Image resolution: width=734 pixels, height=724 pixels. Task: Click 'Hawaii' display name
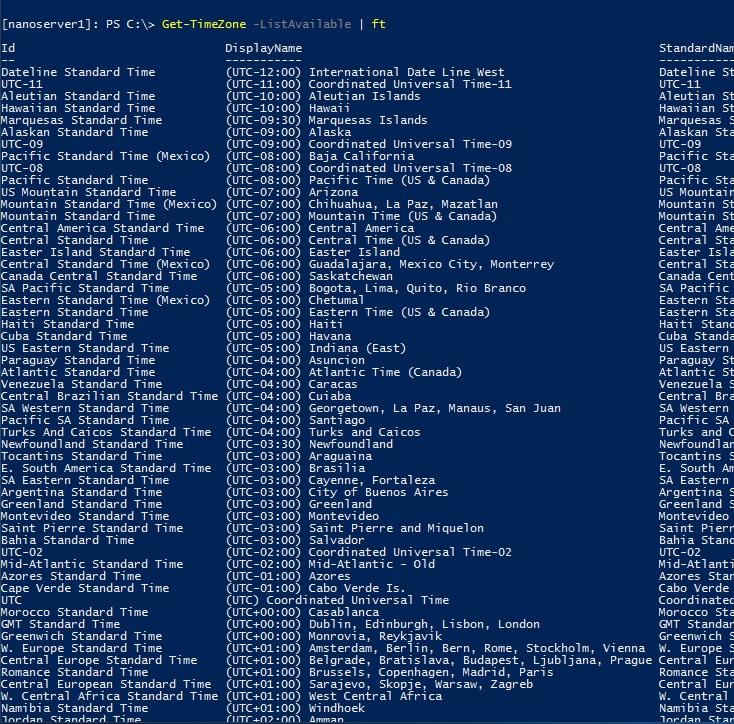click(x=329, y=108)
